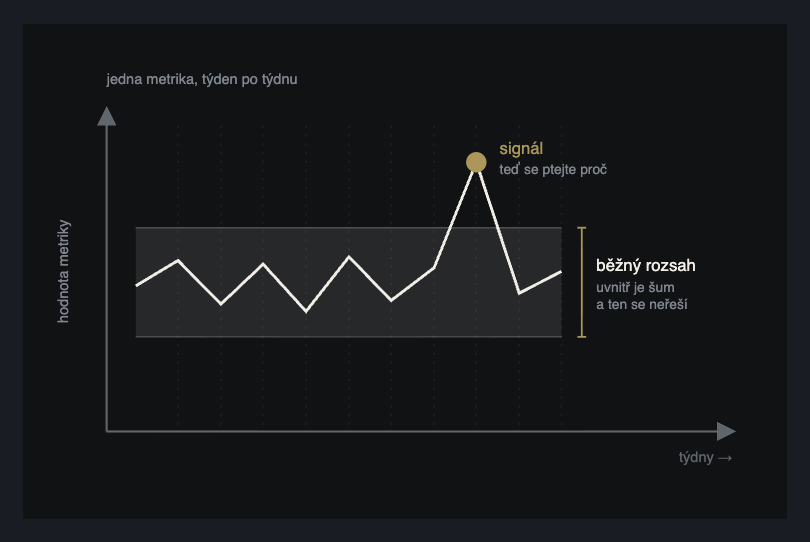Screen dimensions: 810x542
Task: Click the chart title "jedna metrika, týden po týdnu"
Action: pos(201,79)
